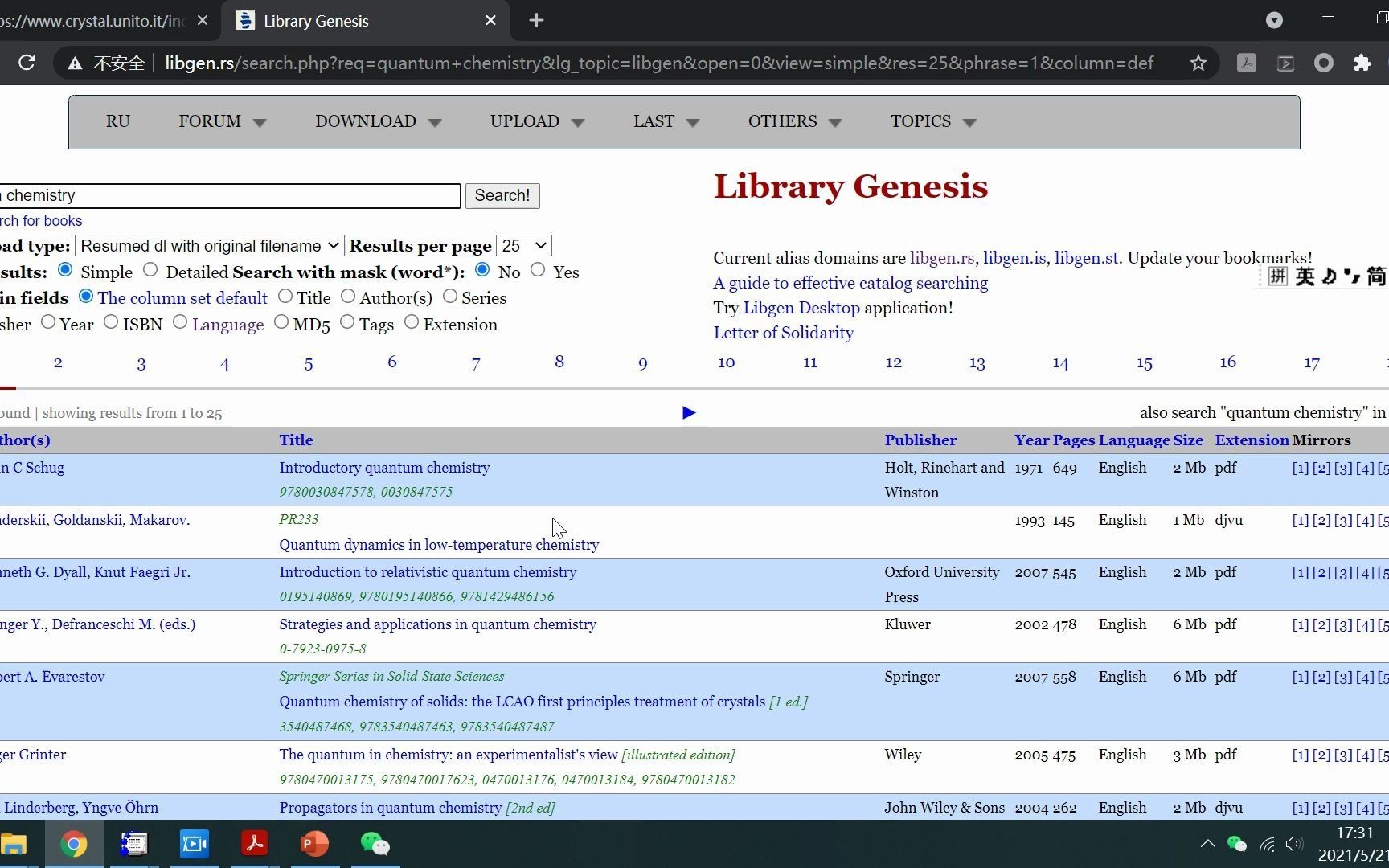The image size is (1389, 868).
Task: Click the WeChat tray icon
Action: click(1236, 844)
